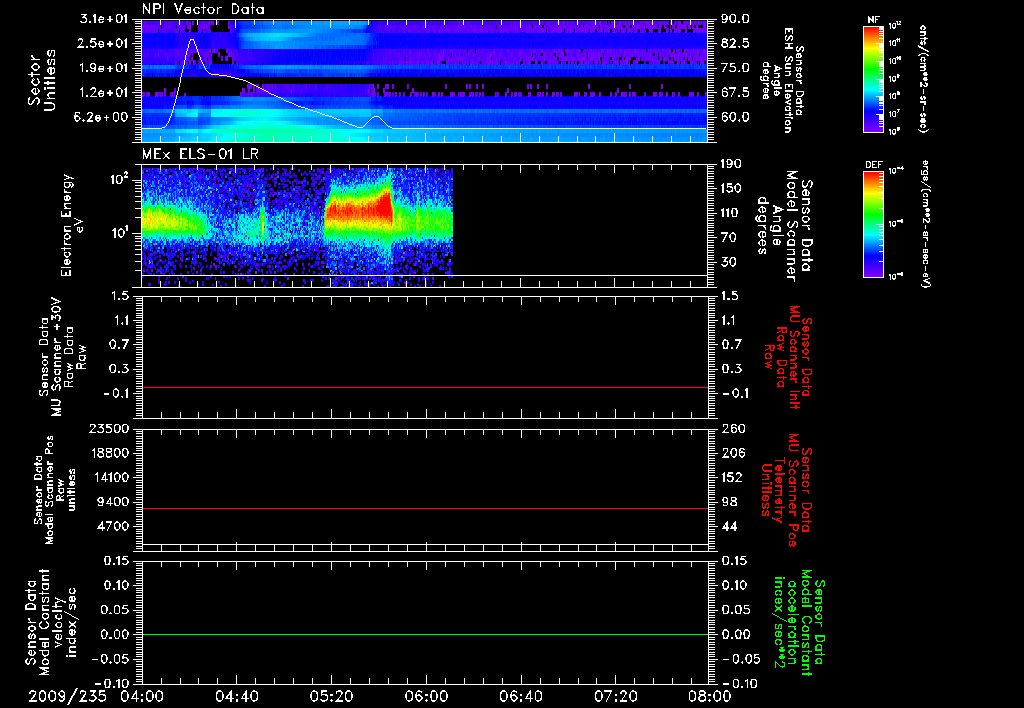Click the "2009/235" date label
Screen dimensions: 1024x708
67,696
